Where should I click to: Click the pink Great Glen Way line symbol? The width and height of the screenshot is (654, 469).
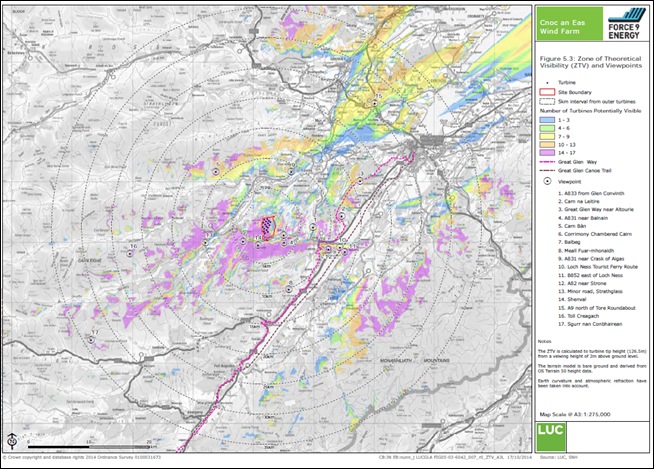tap(547, 162)
